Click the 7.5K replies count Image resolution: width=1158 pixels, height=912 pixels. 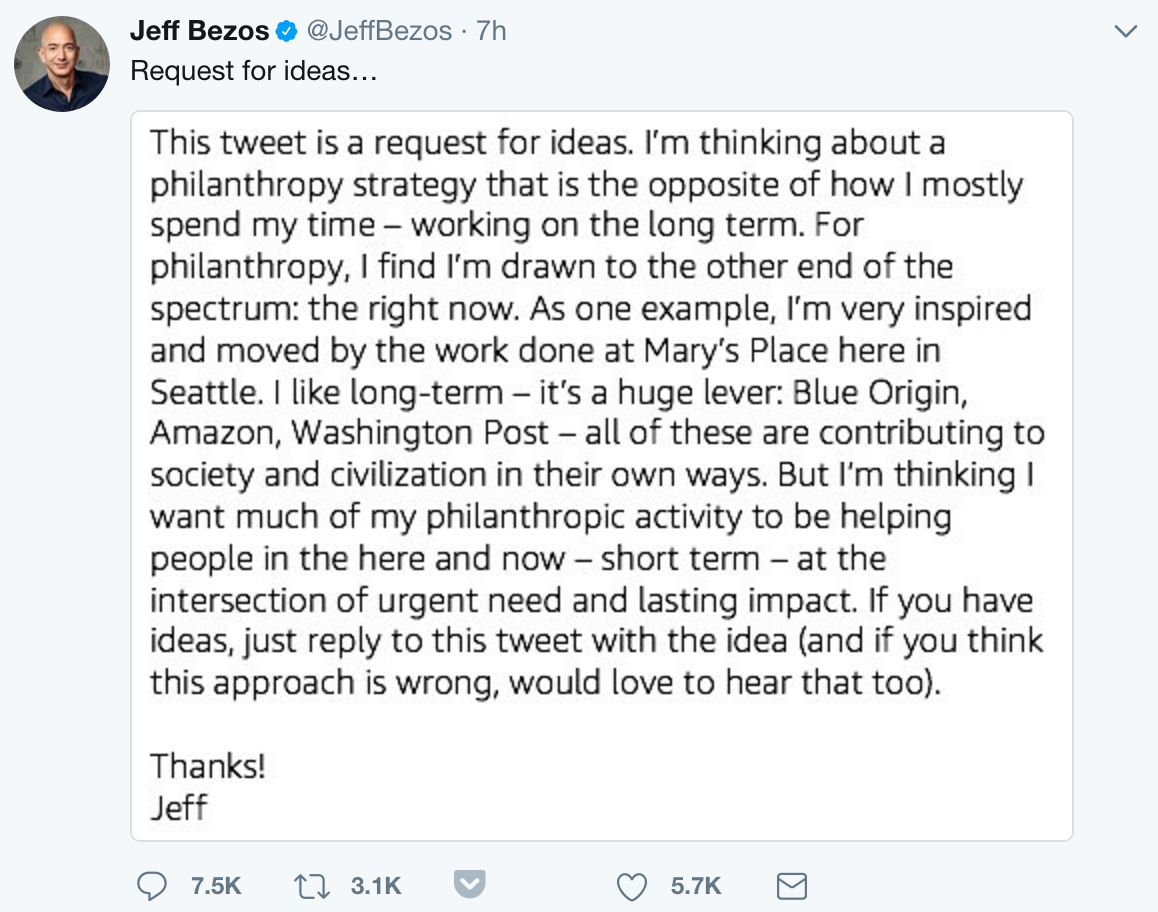215,885
